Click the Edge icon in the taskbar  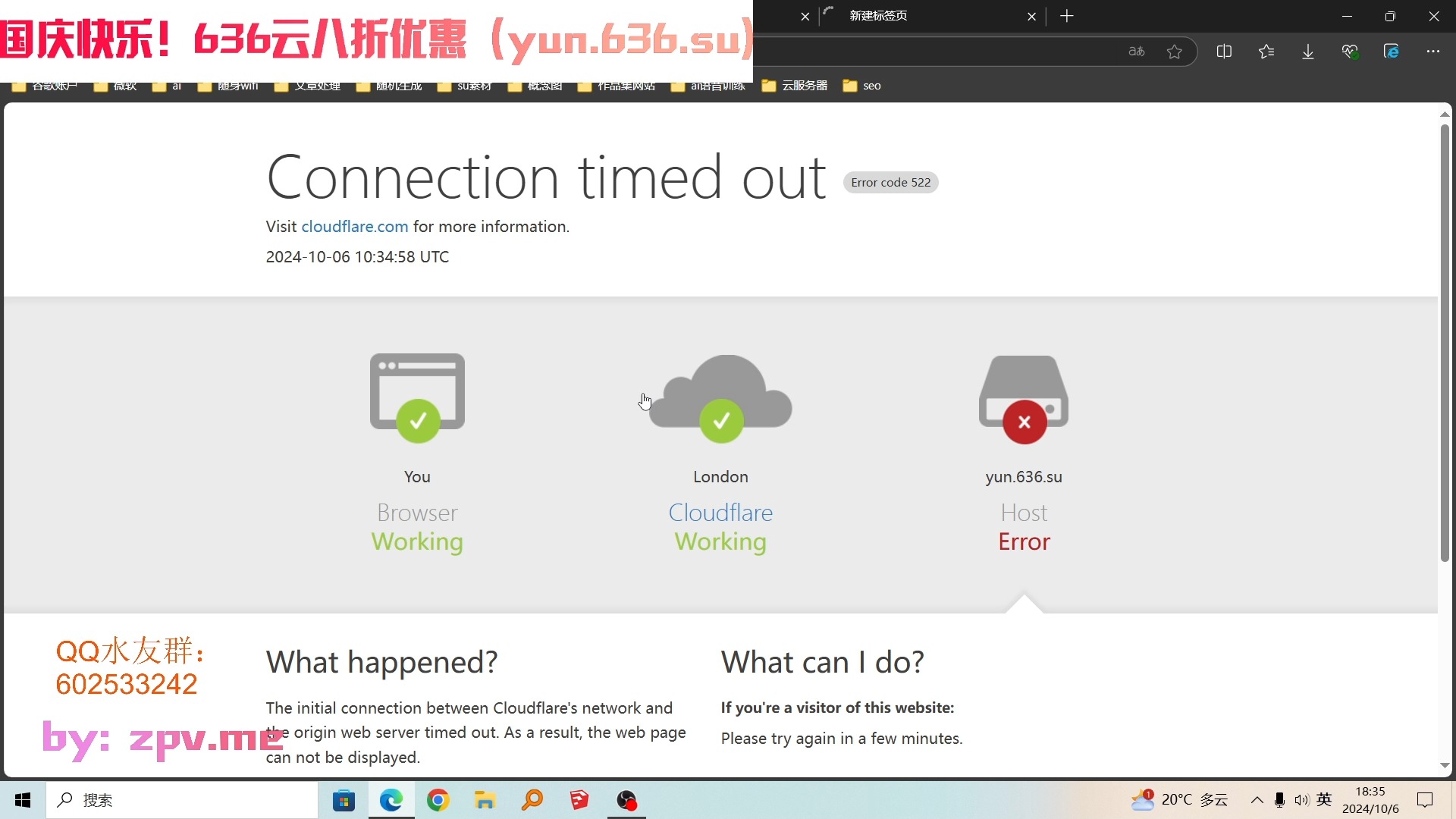tap(391, 800)
